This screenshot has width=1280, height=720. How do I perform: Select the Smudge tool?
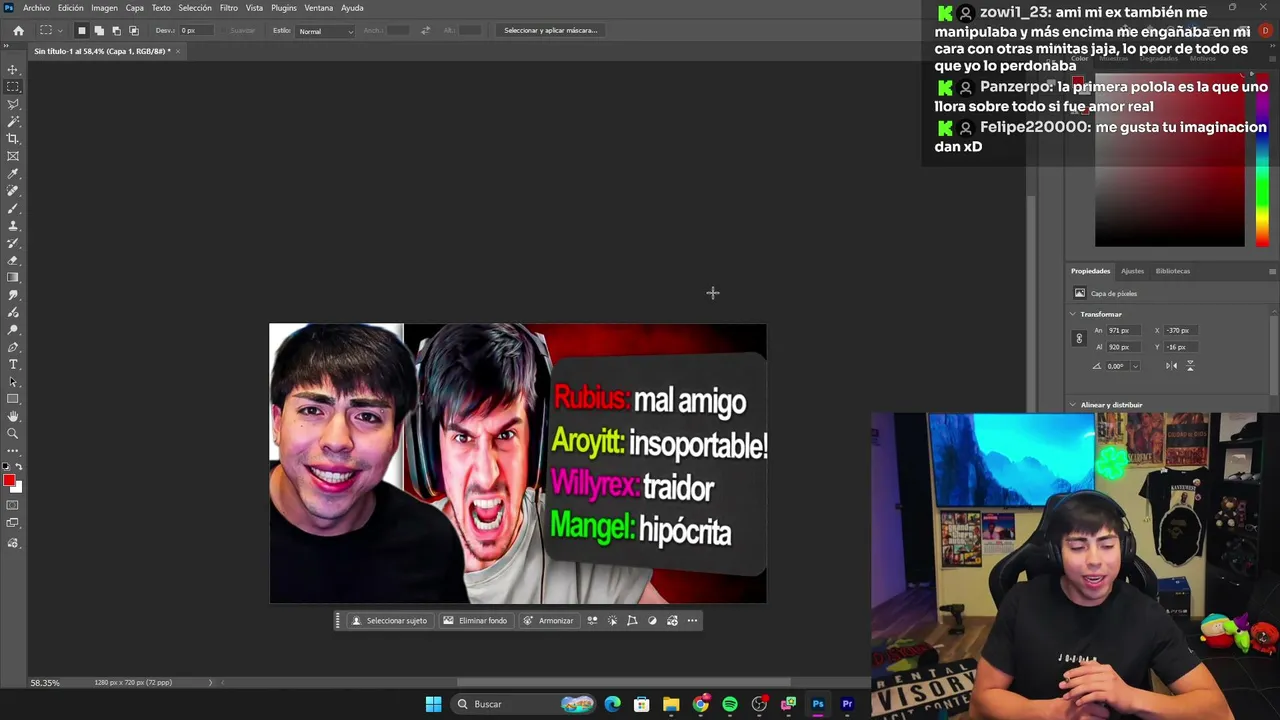pyautogui.click(x=13, y=295)
